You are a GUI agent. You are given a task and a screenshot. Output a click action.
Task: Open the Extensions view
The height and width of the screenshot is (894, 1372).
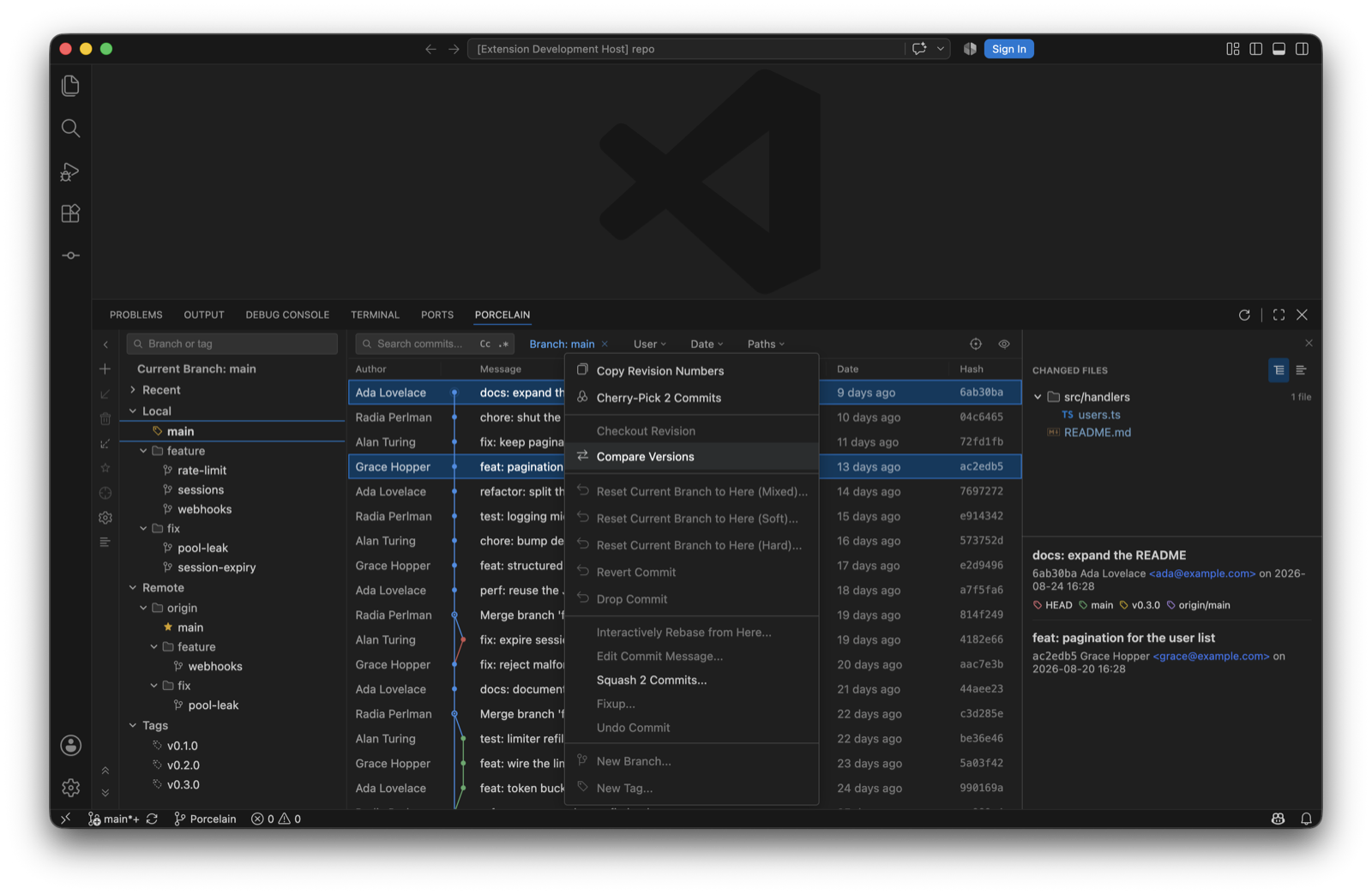pos(70,213)
